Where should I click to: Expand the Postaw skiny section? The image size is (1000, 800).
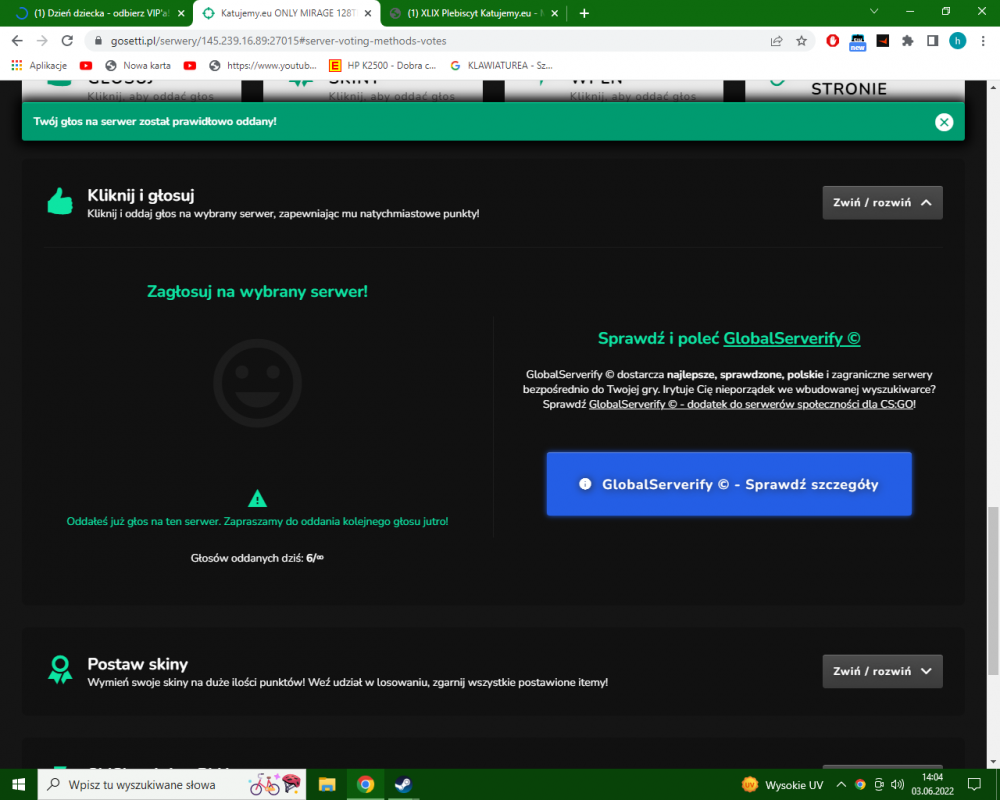[882, 671]
